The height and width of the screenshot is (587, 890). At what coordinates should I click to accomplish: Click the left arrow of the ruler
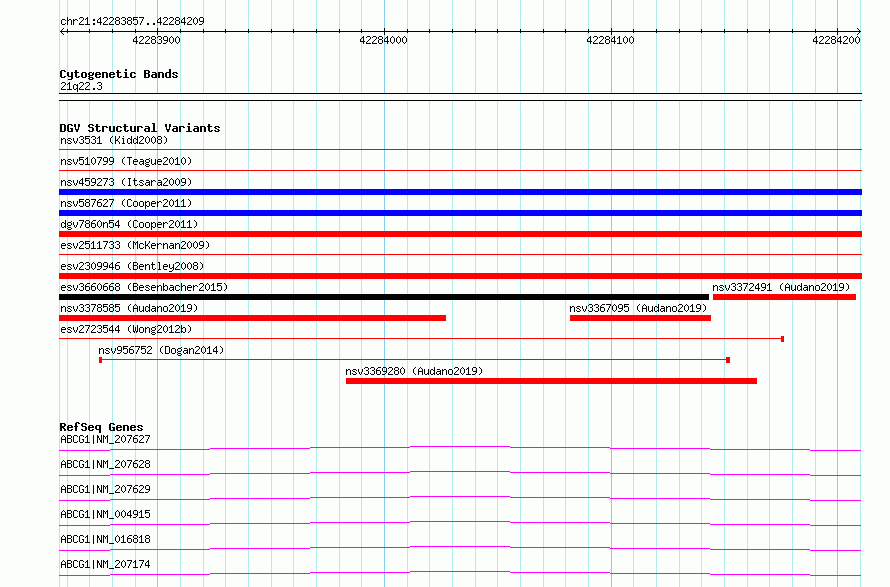click(63, 31)
